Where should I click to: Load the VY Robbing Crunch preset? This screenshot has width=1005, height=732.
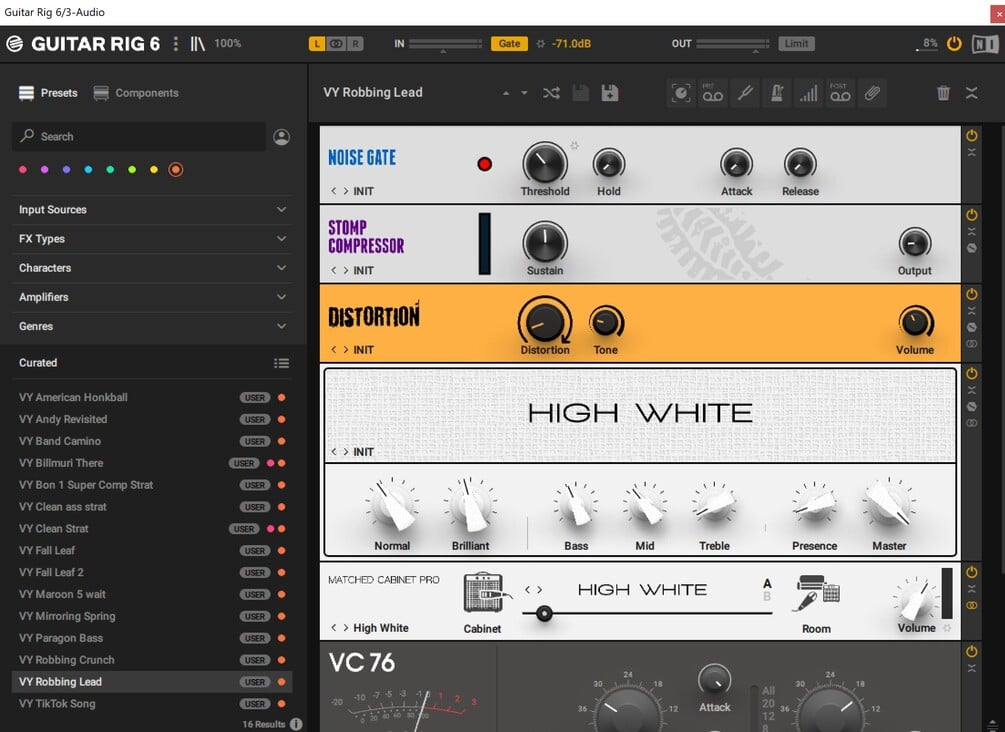152,660
